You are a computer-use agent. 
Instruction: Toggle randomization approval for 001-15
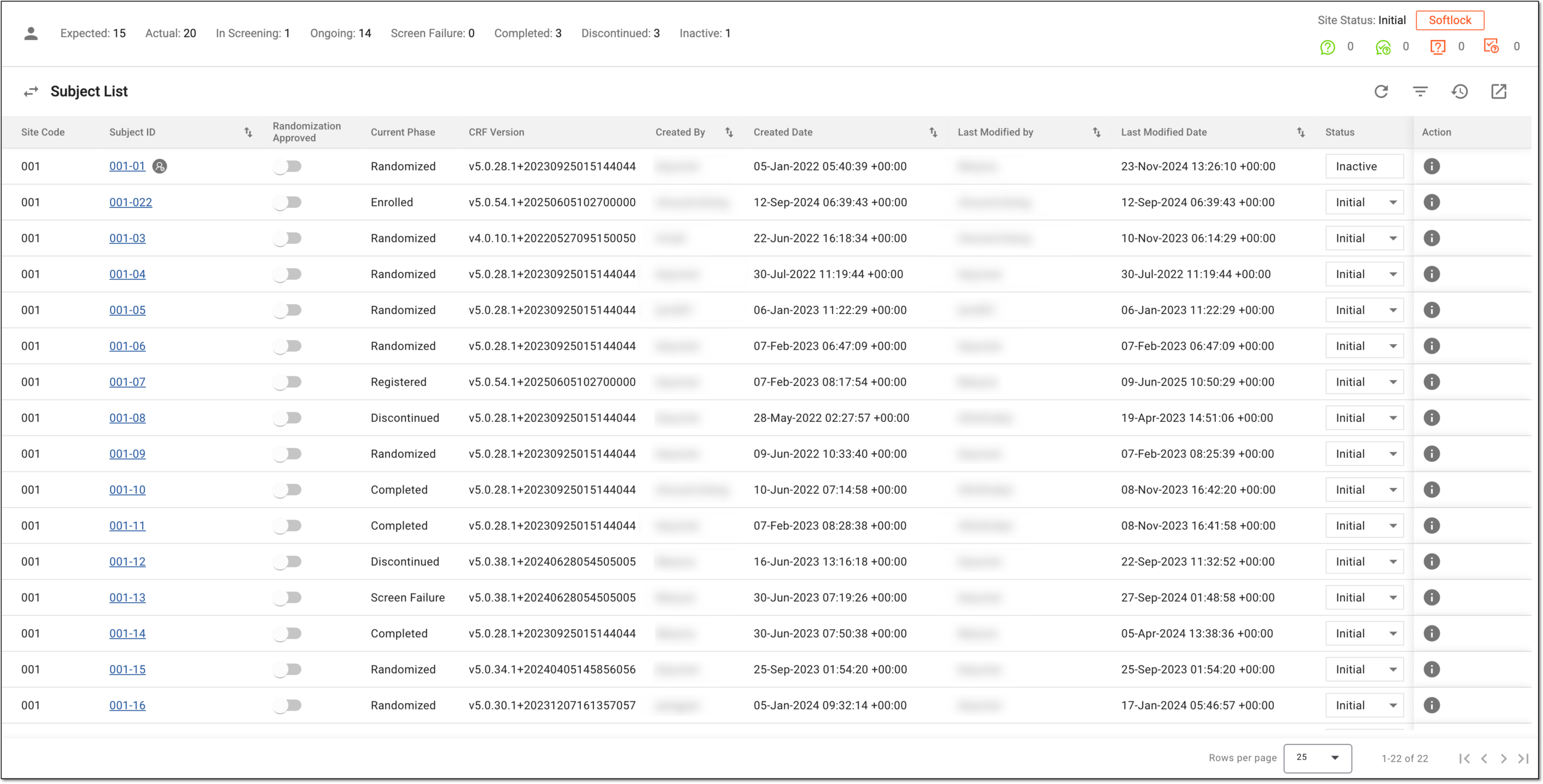tap(287, 670)
